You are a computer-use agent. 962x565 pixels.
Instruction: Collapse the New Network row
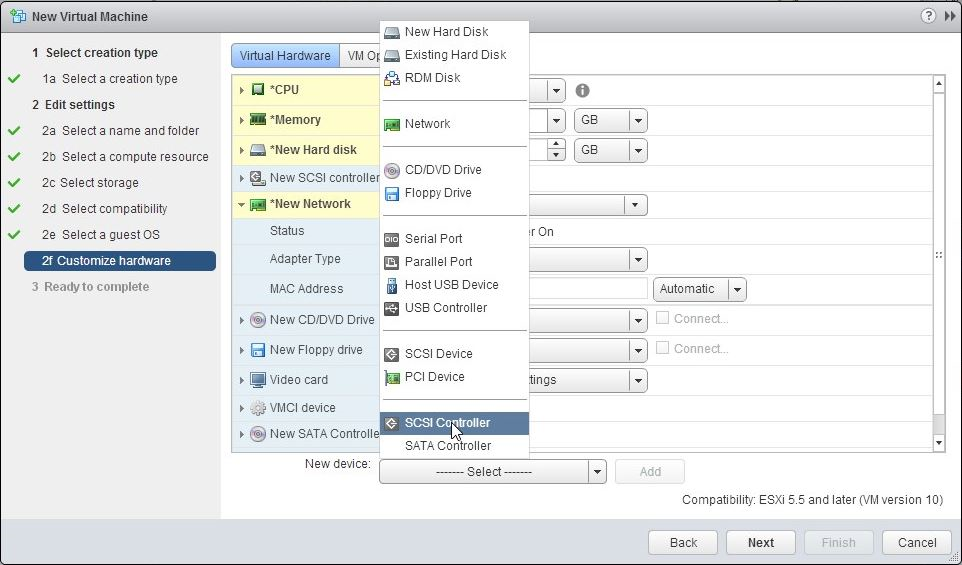tap(242, 205)
